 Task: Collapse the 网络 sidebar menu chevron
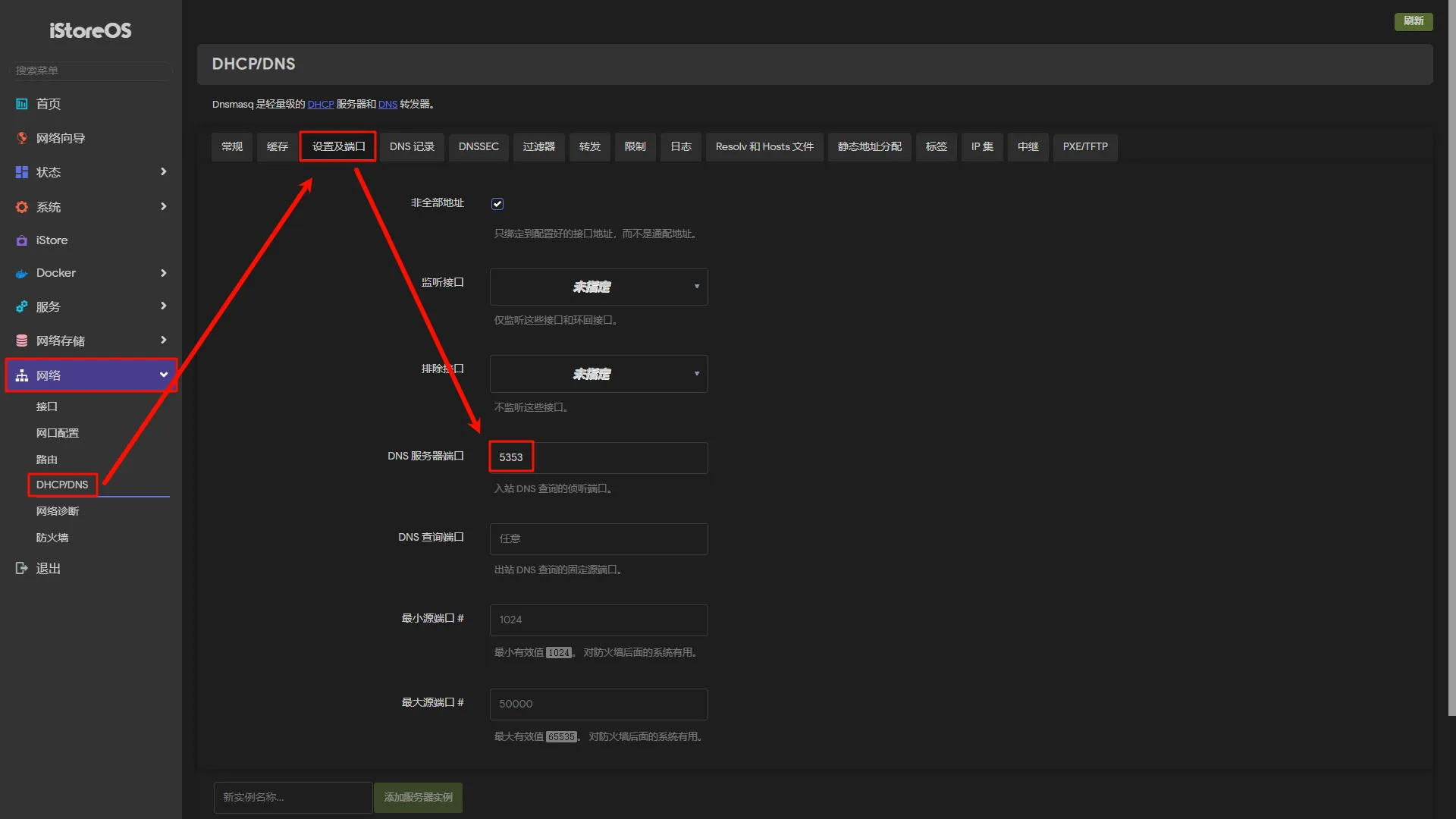[x=163, y=375]
